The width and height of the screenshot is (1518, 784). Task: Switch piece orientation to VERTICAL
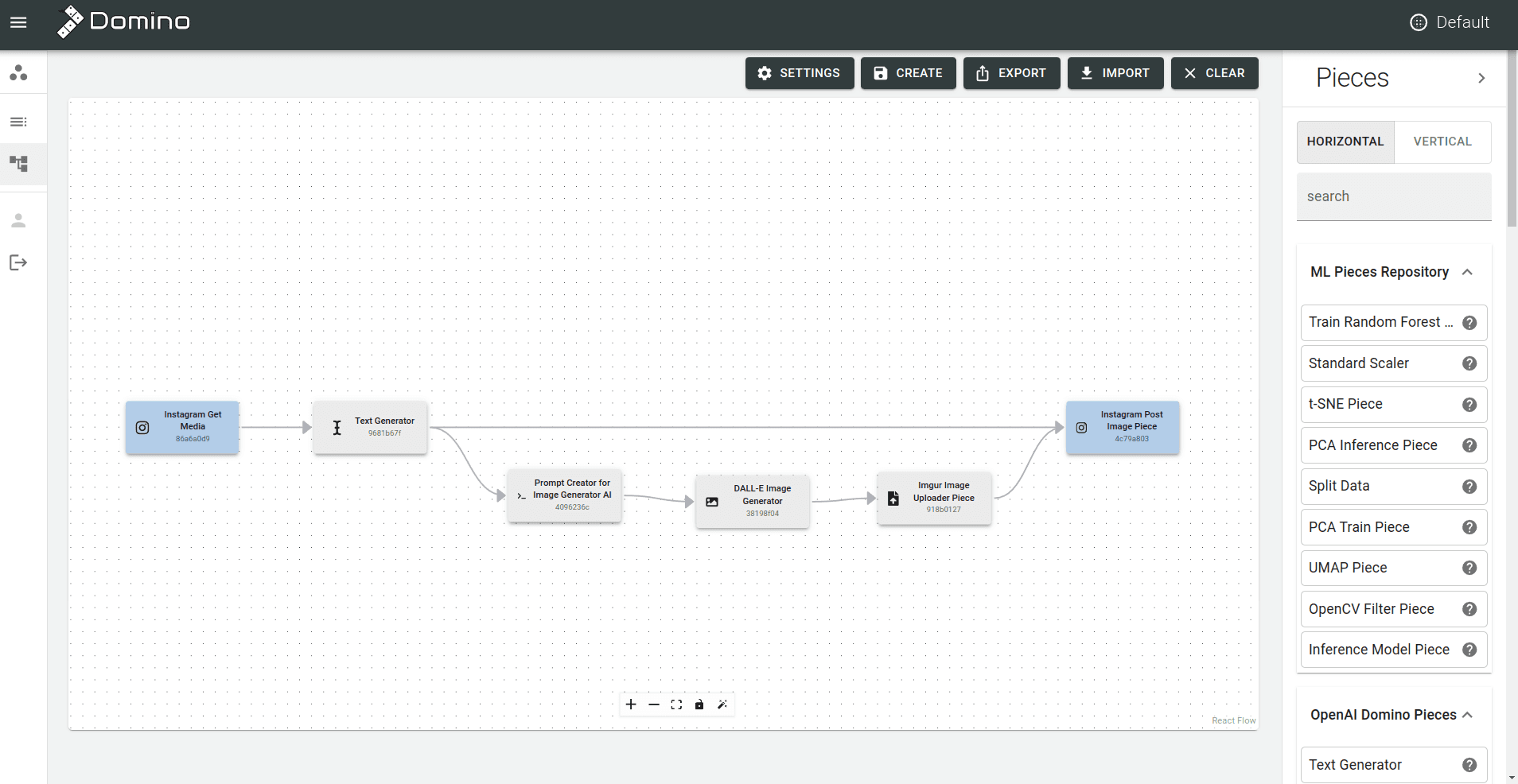1442,142
